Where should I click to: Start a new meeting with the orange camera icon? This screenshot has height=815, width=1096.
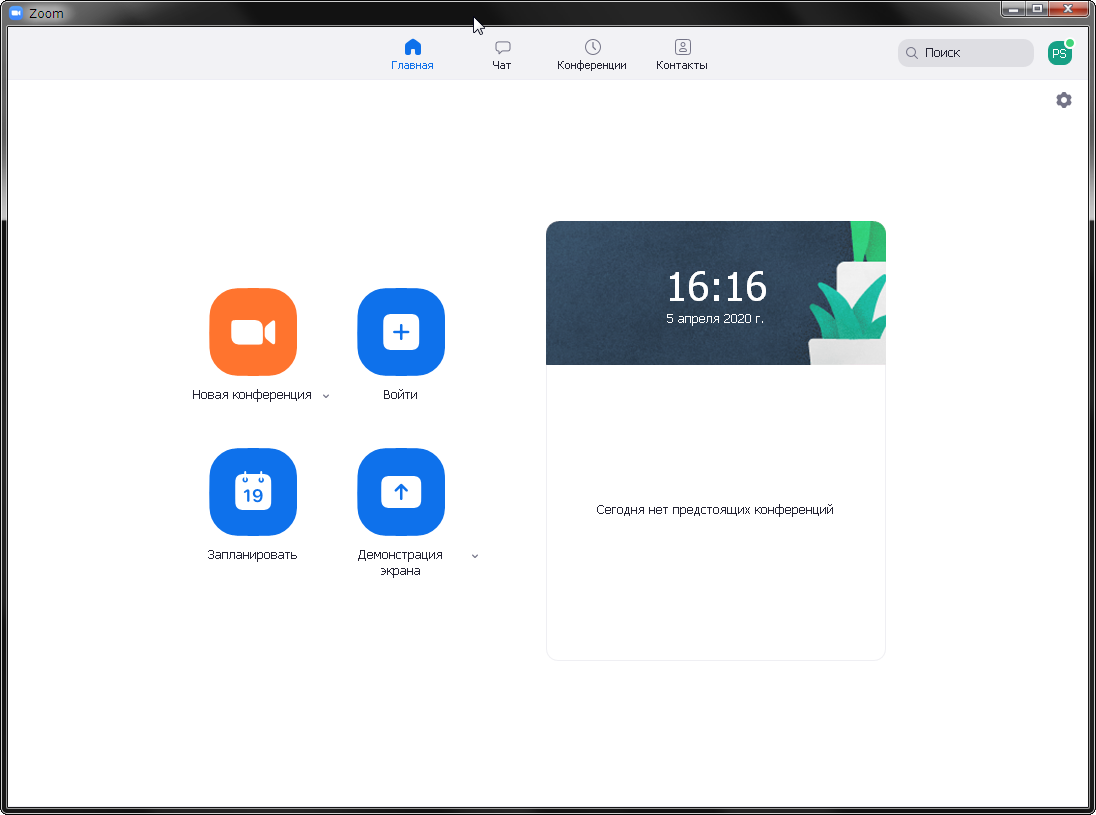[253, 332]
